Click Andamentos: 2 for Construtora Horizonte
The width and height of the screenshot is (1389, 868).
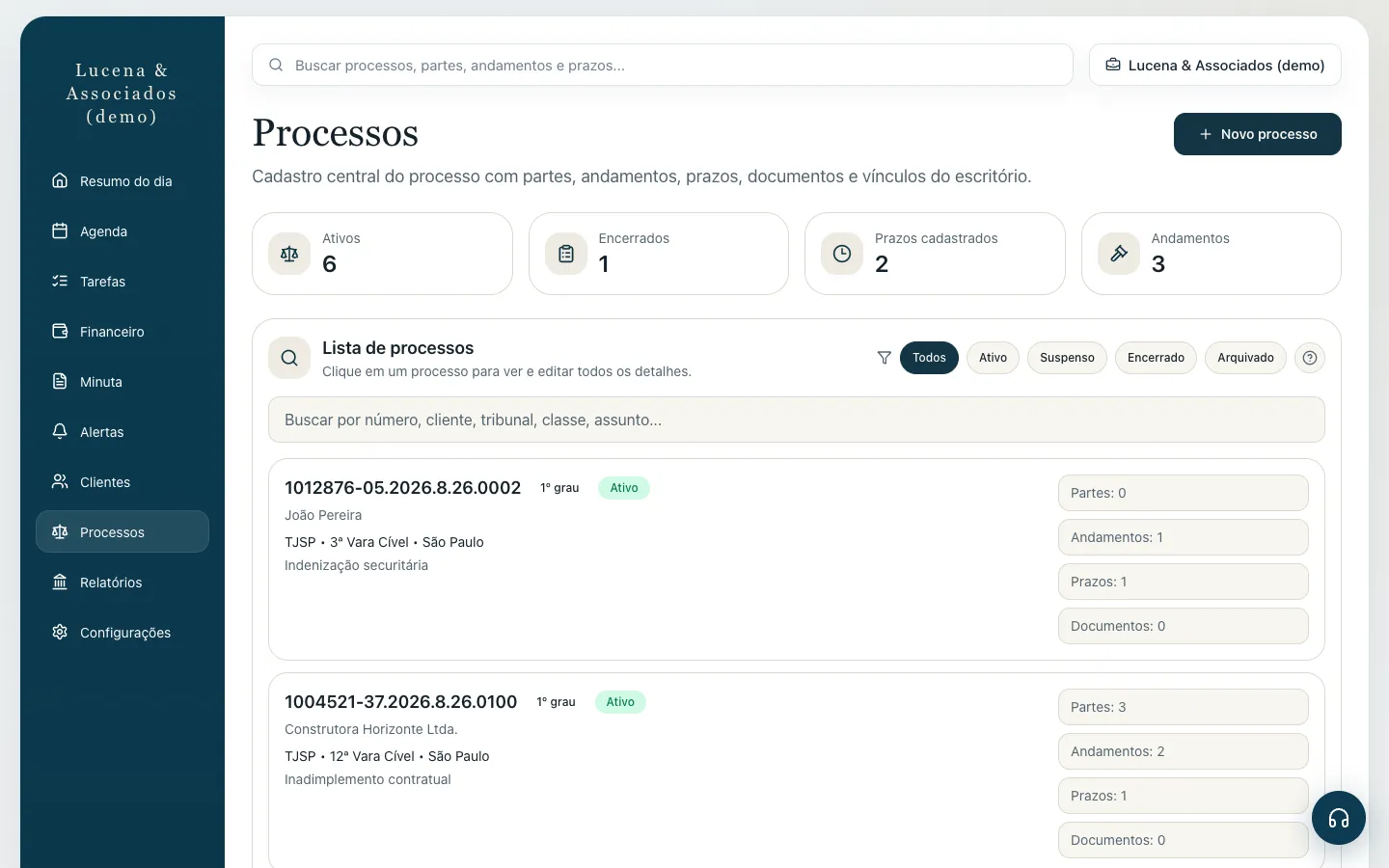1184,751
